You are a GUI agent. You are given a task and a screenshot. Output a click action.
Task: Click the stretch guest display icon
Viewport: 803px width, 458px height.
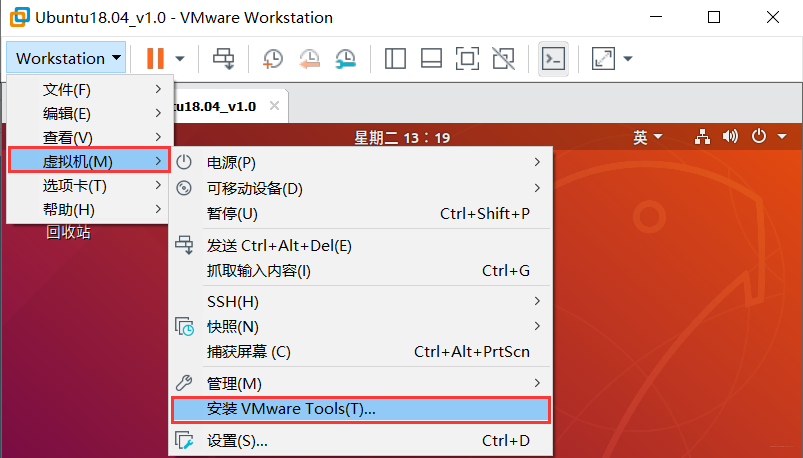(x=603, y=58)
